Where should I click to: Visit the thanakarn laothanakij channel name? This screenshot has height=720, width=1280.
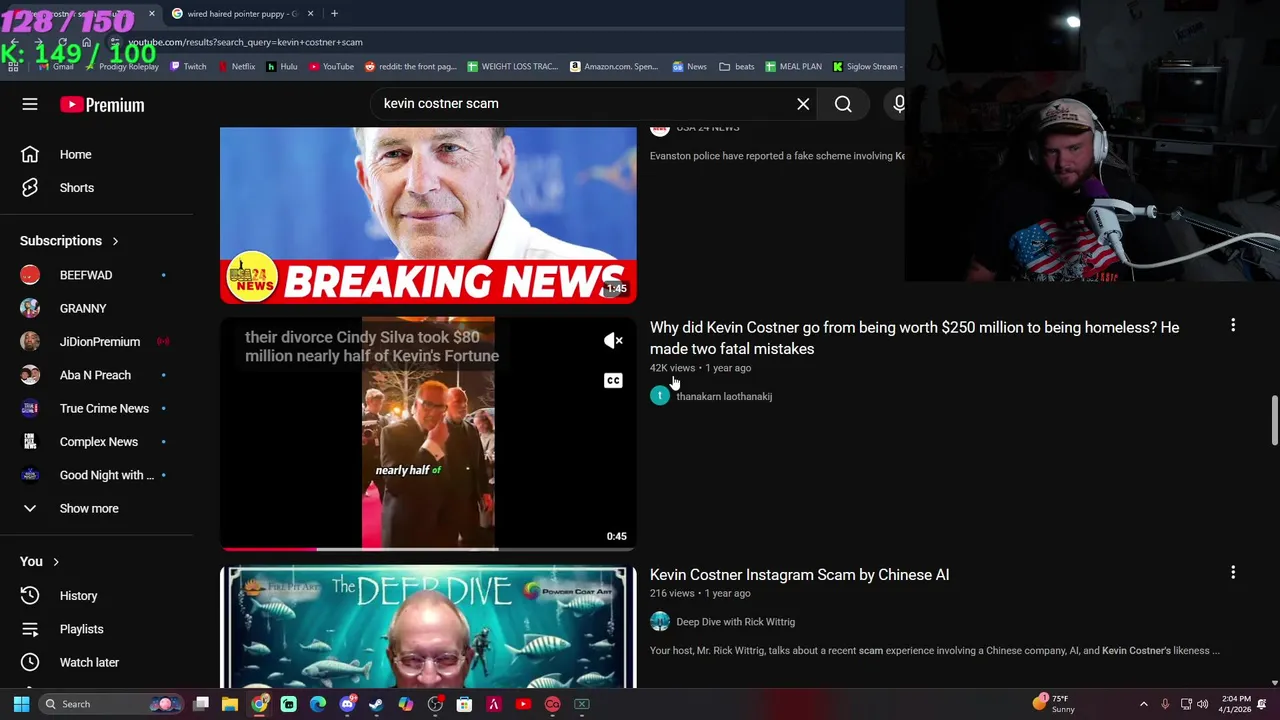(724, 397)
